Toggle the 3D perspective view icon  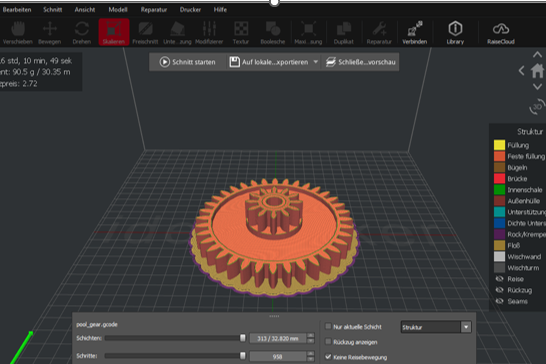(537, 107)
